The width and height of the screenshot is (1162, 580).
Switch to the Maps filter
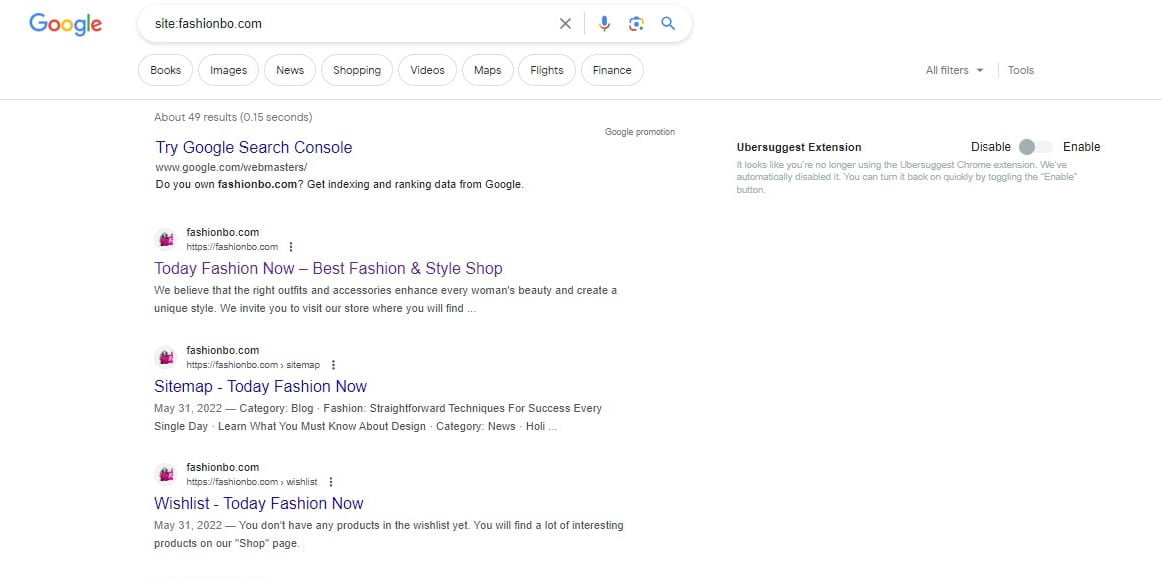(488, 70)
